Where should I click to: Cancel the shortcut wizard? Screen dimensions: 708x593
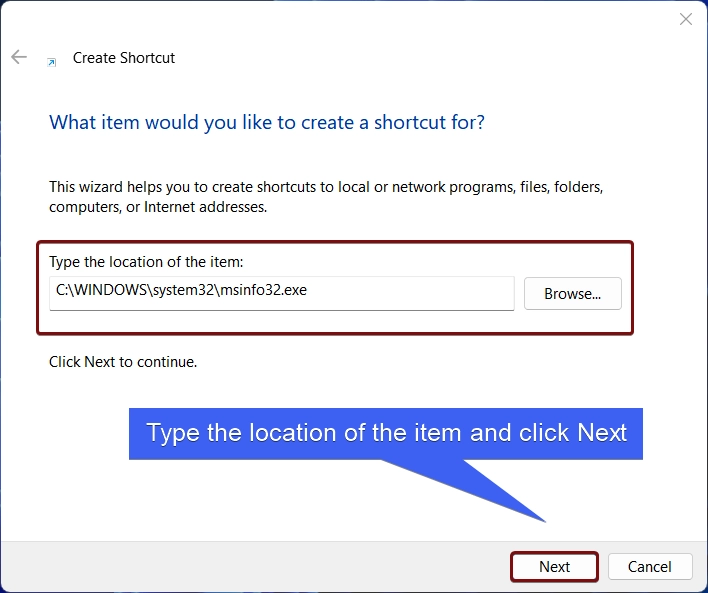[650, 566]
